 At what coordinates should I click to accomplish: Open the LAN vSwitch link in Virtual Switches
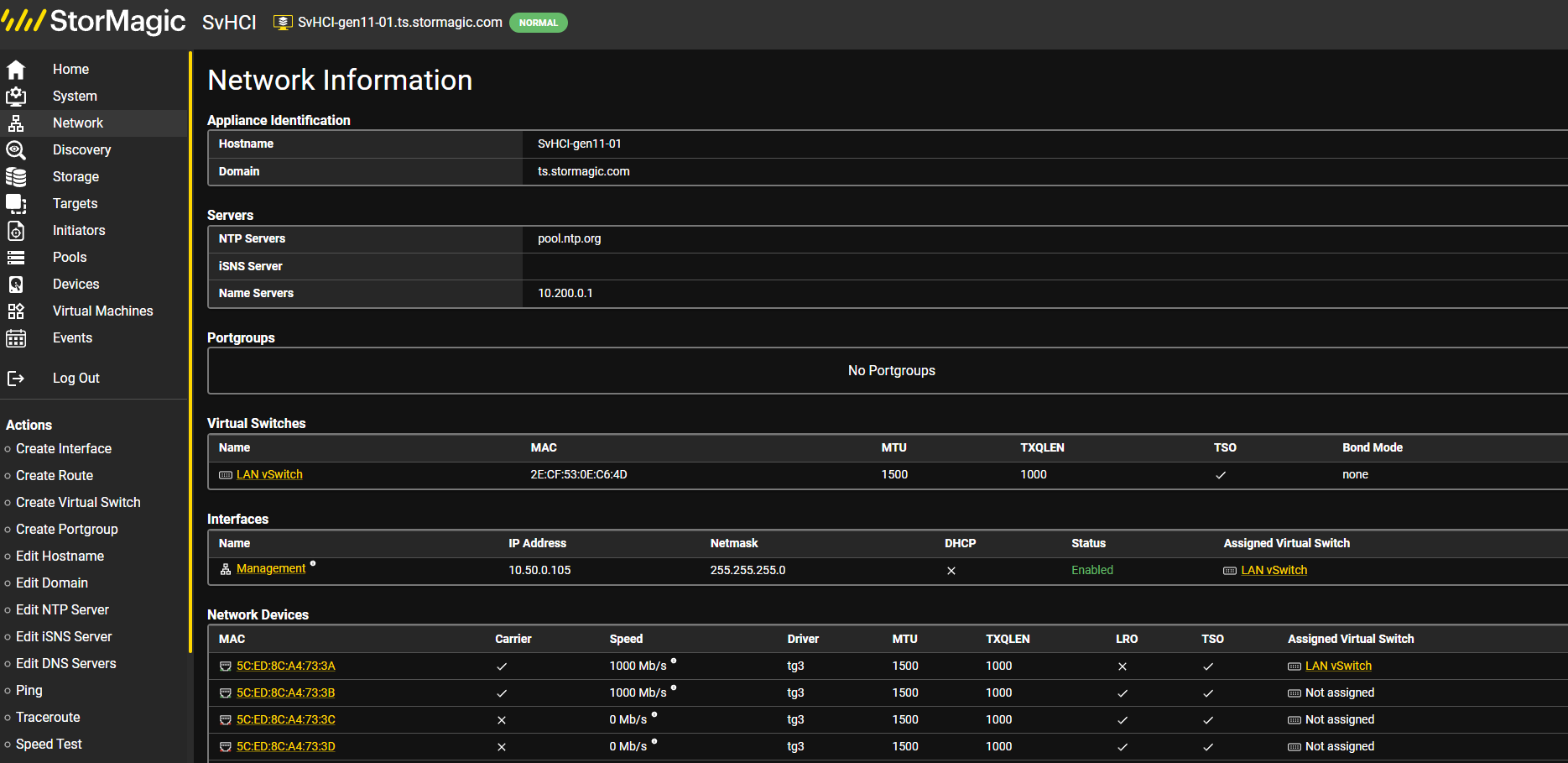[269, 474]
